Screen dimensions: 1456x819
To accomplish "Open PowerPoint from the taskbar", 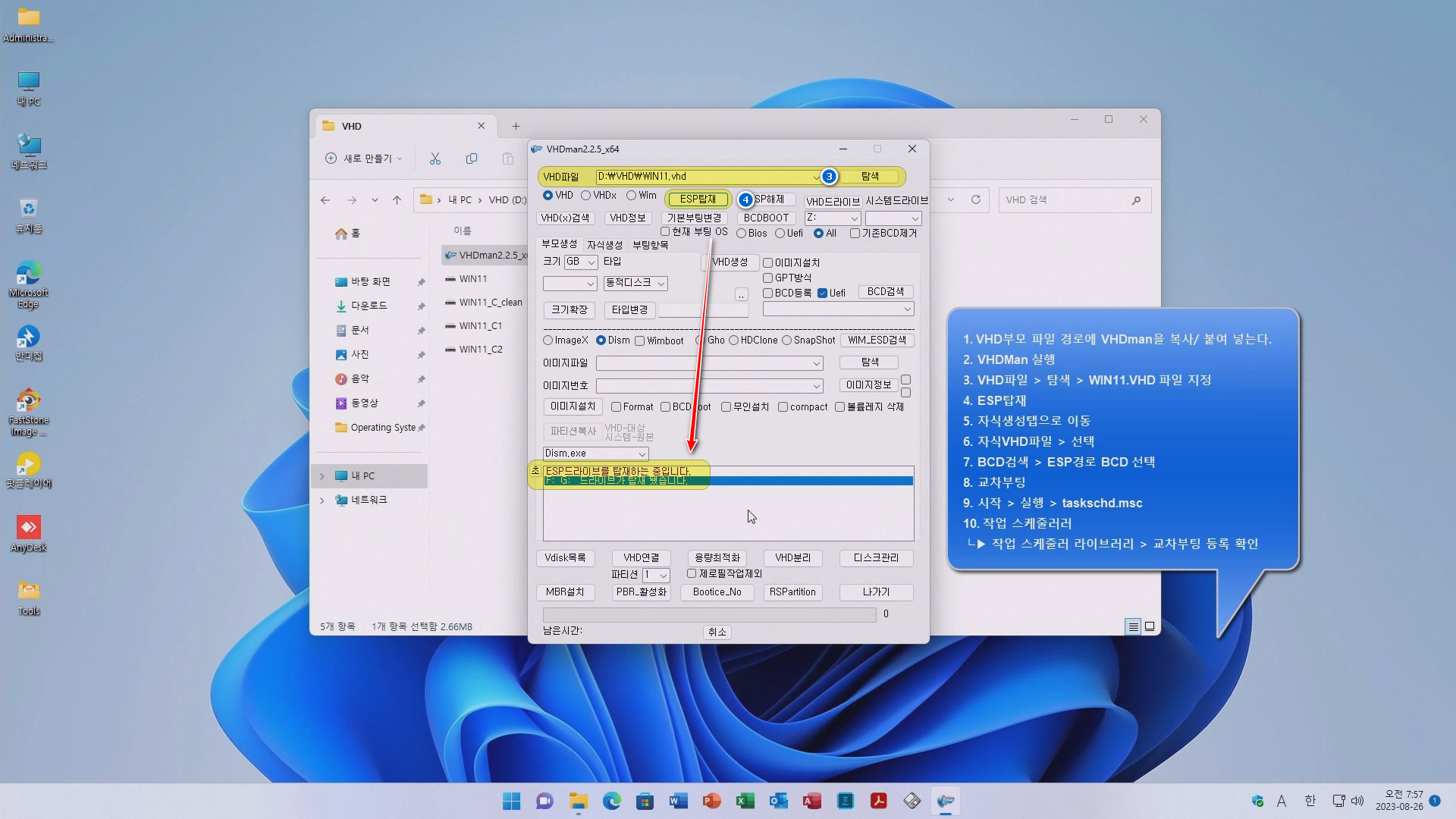I will (x=711, y=801).
